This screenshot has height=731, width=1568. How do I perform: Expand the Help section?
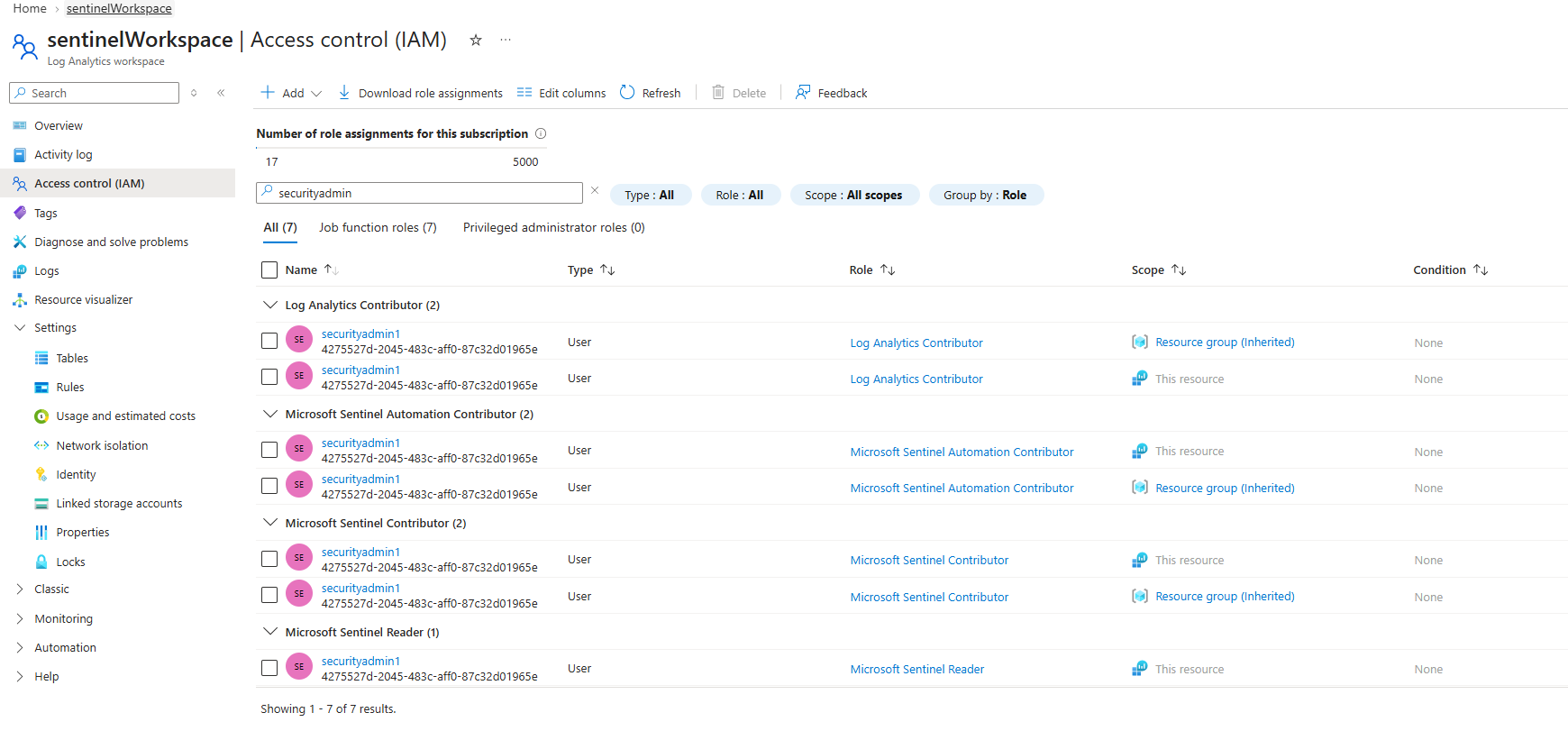[20, 677]
